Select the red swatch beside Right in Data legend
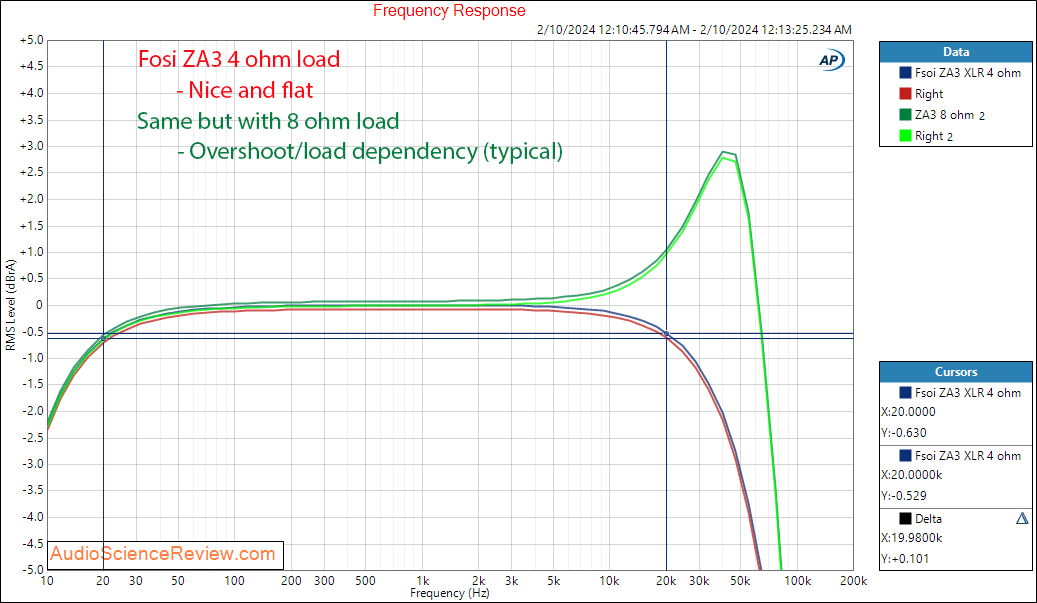Screen dimensions: 1037x603 point(905,94)
